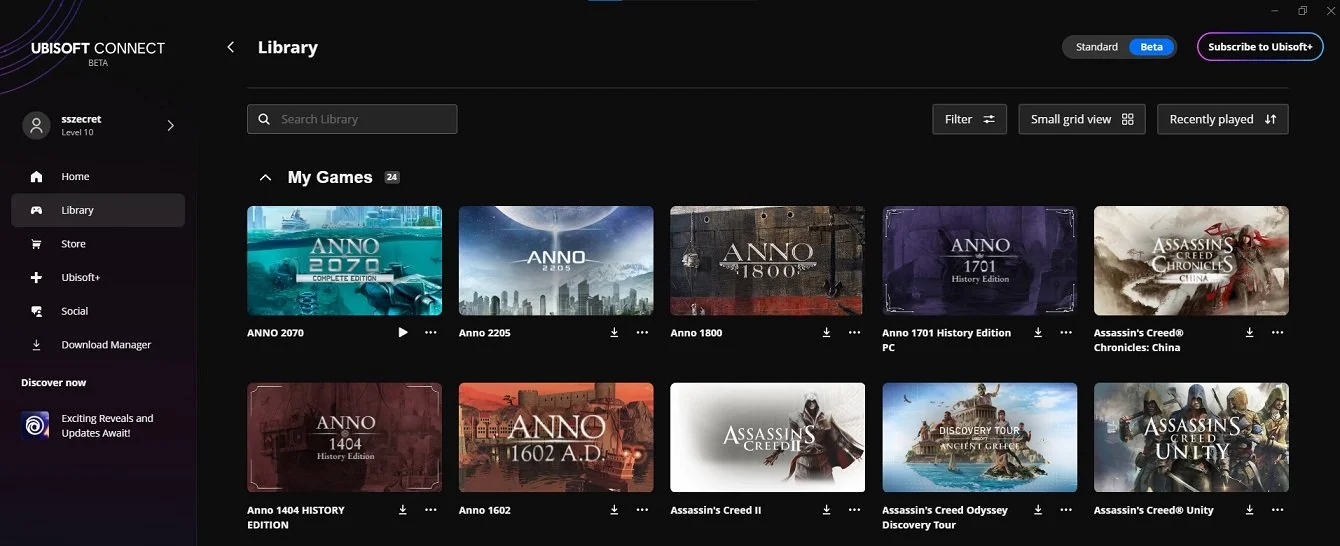Open the Anno 2205 cover thumbnail

coord(556,260)
